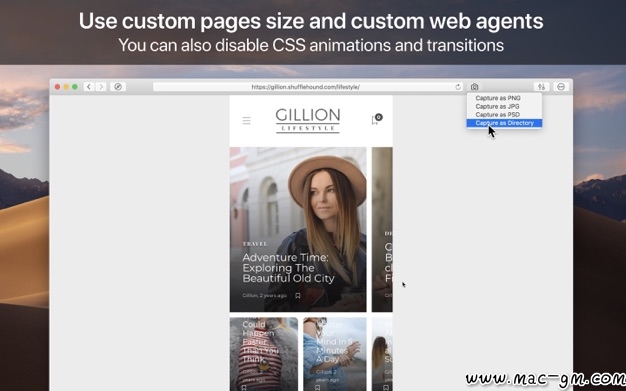Click the TRAVEL category label

pos(255,244)
